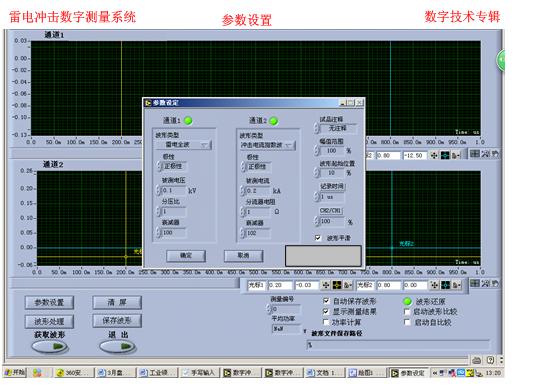Flip the 获取波形 green switch
This screenshot has width=554, height=392.
click(x=50, y=347)
